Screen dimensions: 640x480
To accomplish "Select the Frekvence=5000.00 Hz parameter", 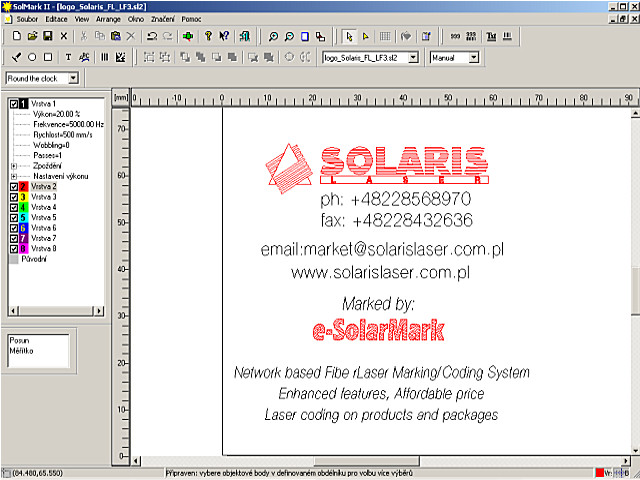I will [69, 124].
